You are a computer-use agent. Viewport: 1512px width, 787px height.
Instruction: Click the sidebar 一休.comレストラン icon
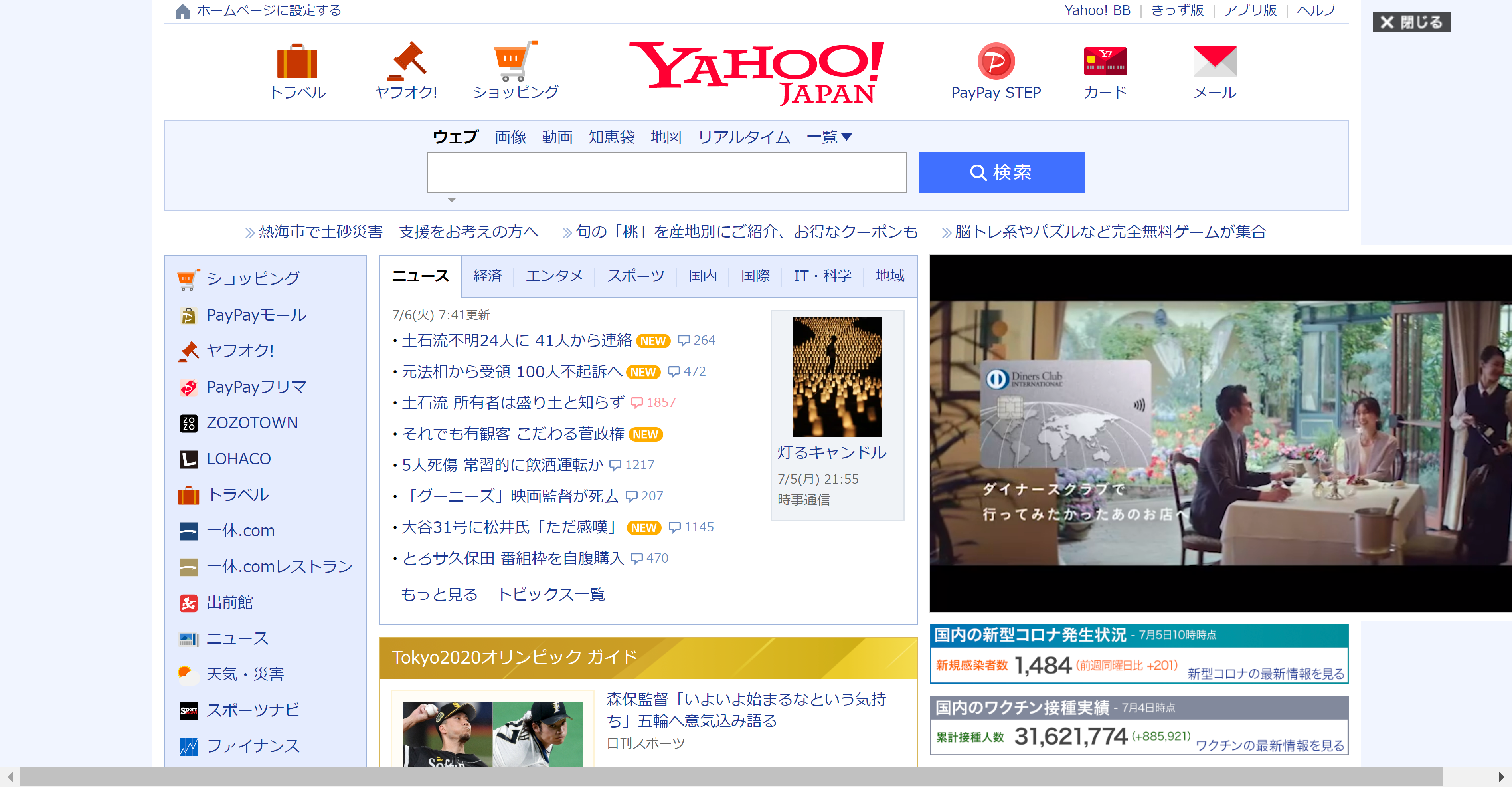point(188,567)
